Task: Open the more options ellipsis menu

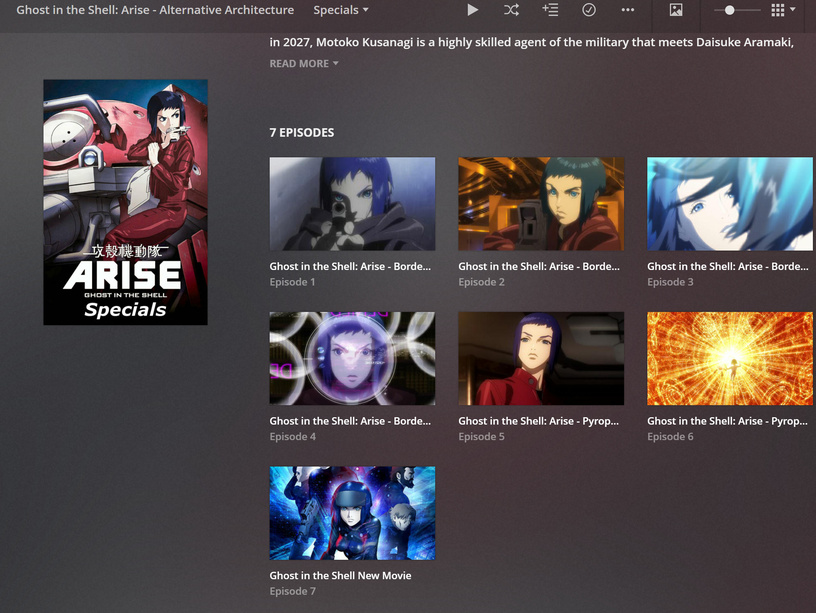Action: [x=628, y=10]
